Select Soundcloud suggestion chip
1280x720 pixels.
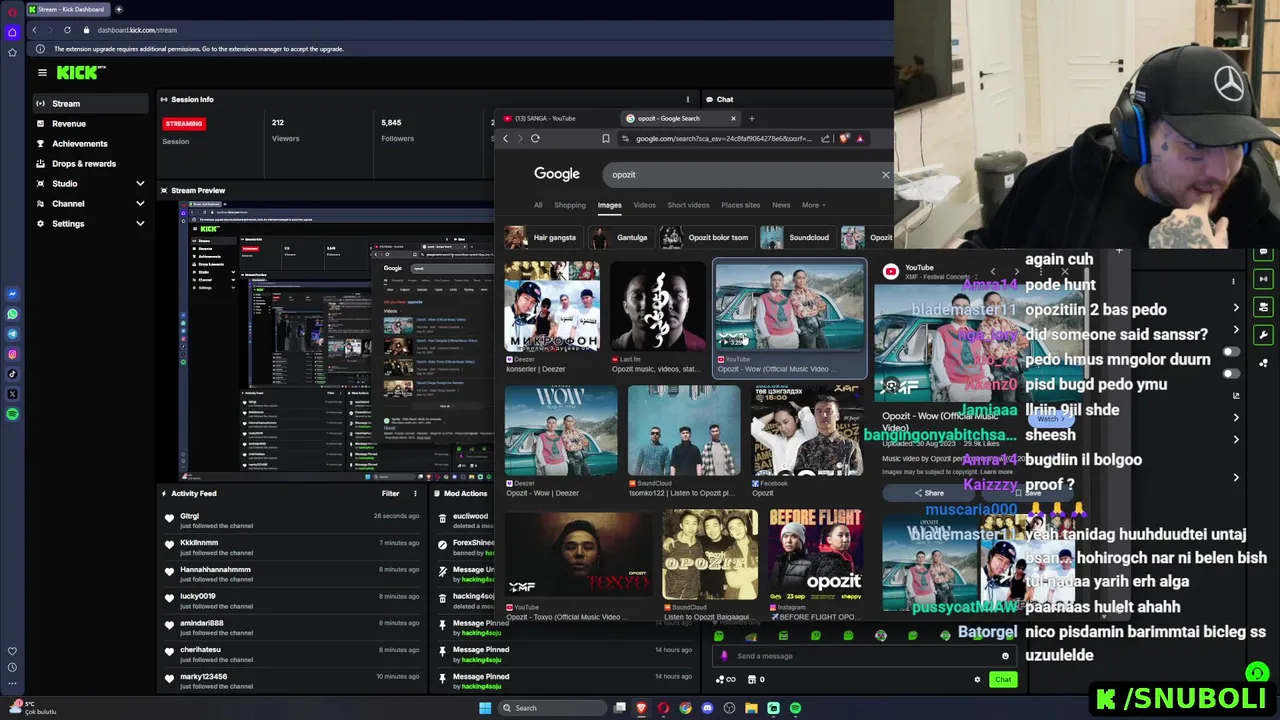click(797, 238)
